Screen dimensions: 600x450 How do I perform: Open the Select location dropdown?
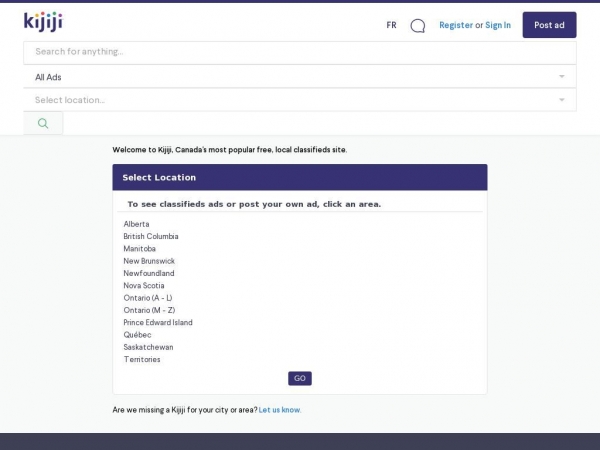point(300,100)
